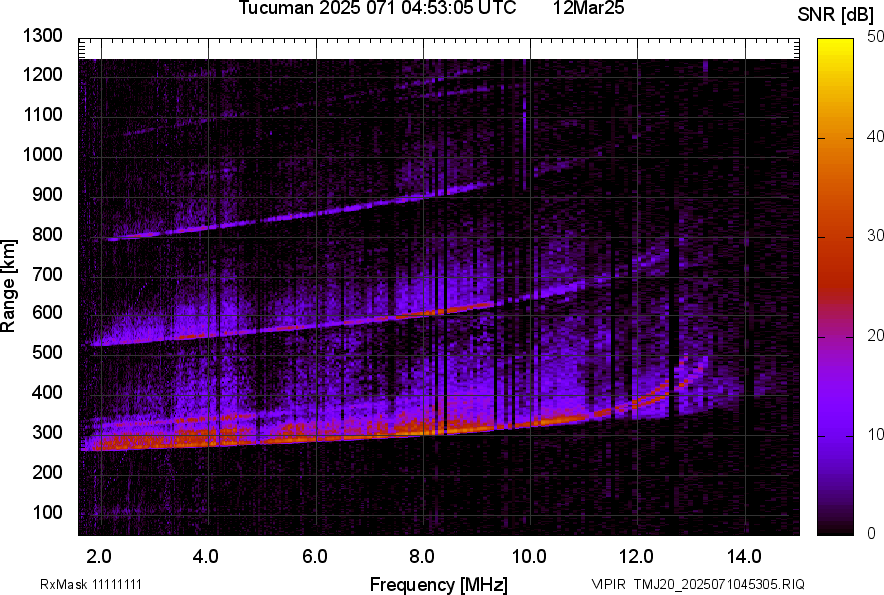884x595 pixels.
Task: Click the 10.0 tick on frequency axis
Action: click(x=528, y=556)
